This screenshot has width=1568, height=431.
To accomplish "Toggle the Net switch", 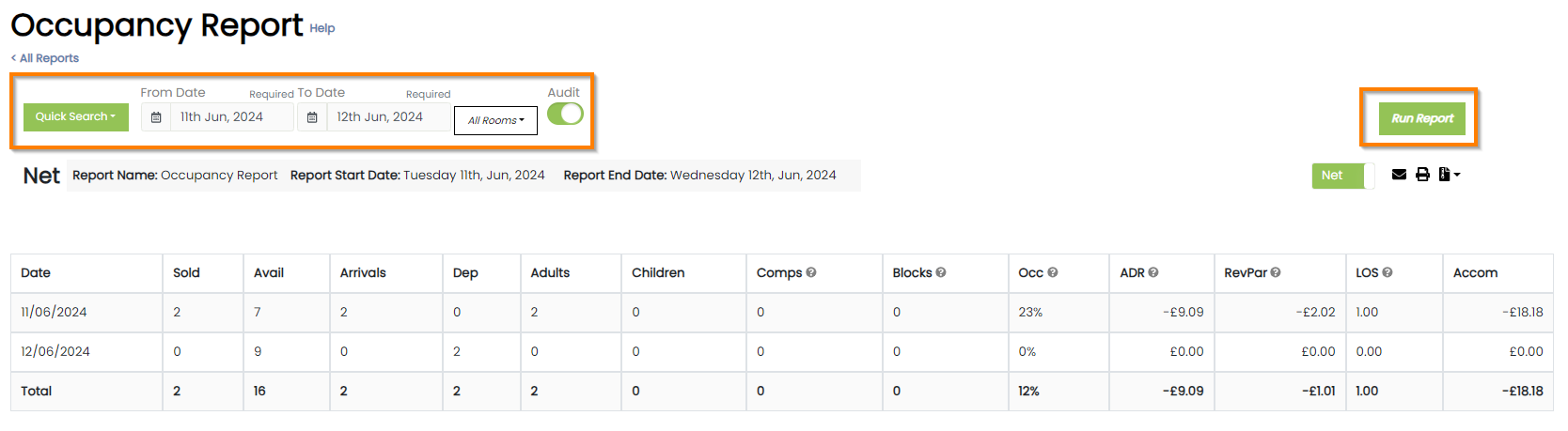I will (x=1342, y=176).
